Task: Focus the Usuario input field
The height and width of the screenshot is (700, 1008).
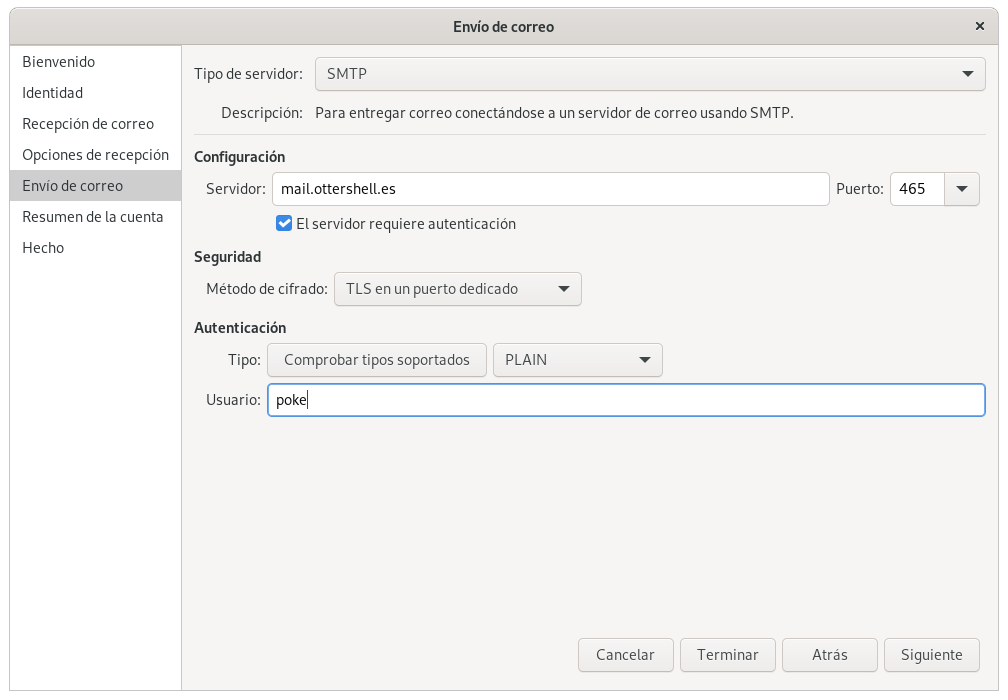Action: point(626,401)
